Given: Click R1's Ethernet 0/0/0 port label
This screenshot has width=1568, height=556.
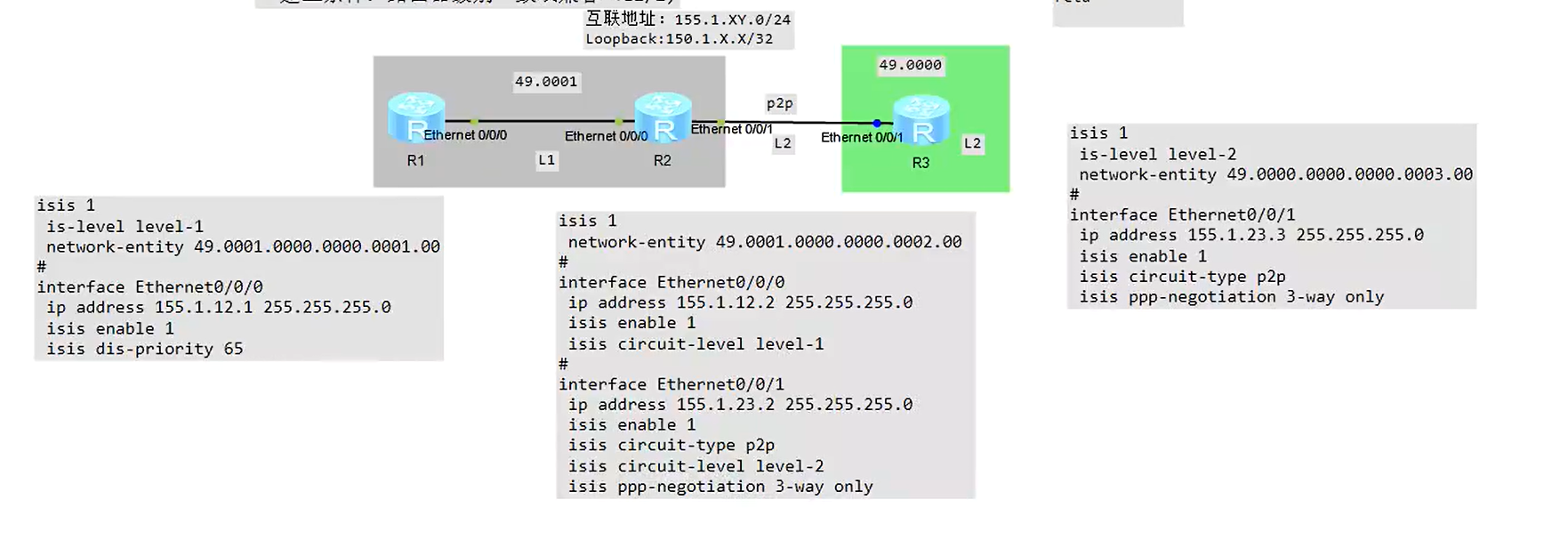Looking at the screenshot, I should point(465,135).
